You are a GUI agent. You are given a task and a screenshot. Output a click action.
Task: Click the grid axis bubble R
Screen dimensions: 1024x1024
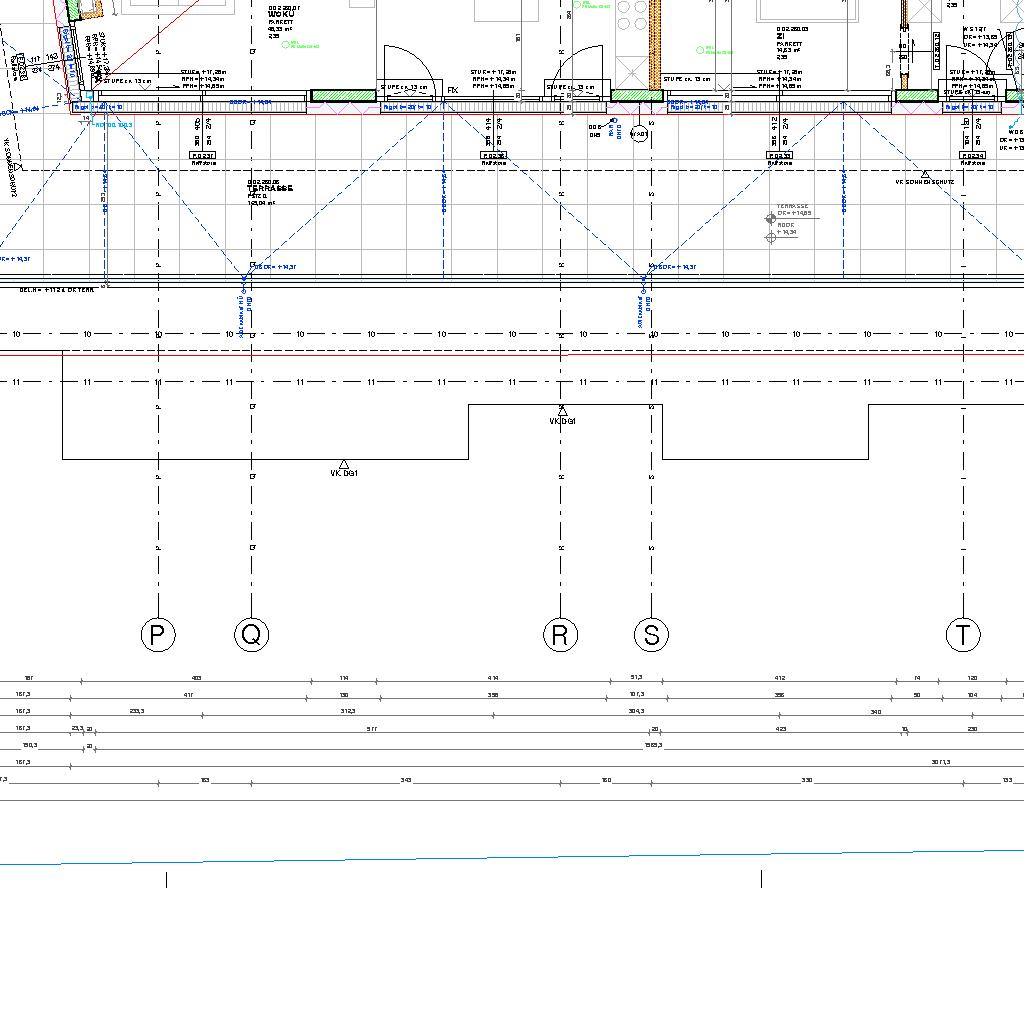click(560, 635)
